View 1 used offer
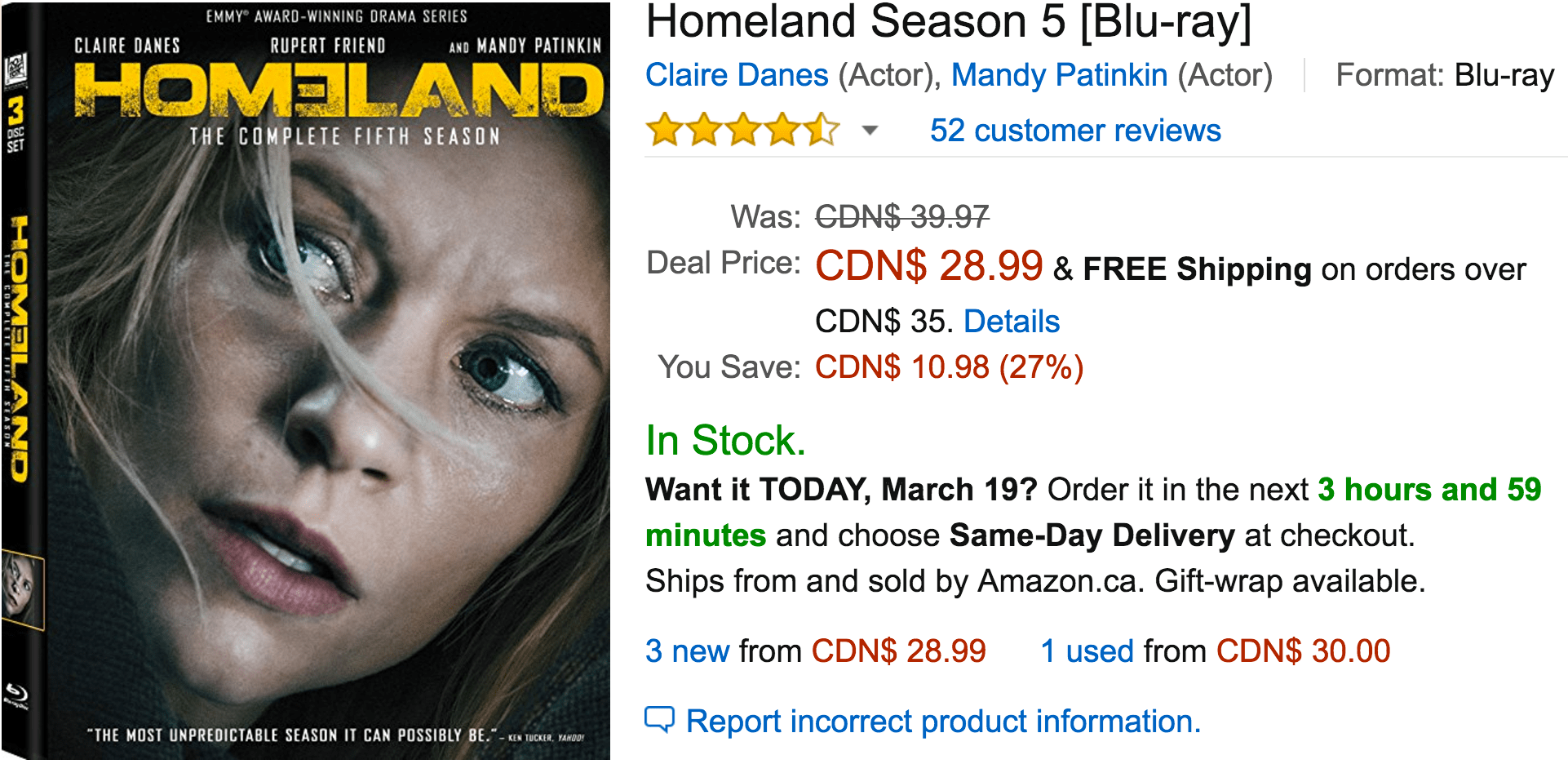The height and width of the screenshot is (764, 1568). click(x=1087, y=651)
